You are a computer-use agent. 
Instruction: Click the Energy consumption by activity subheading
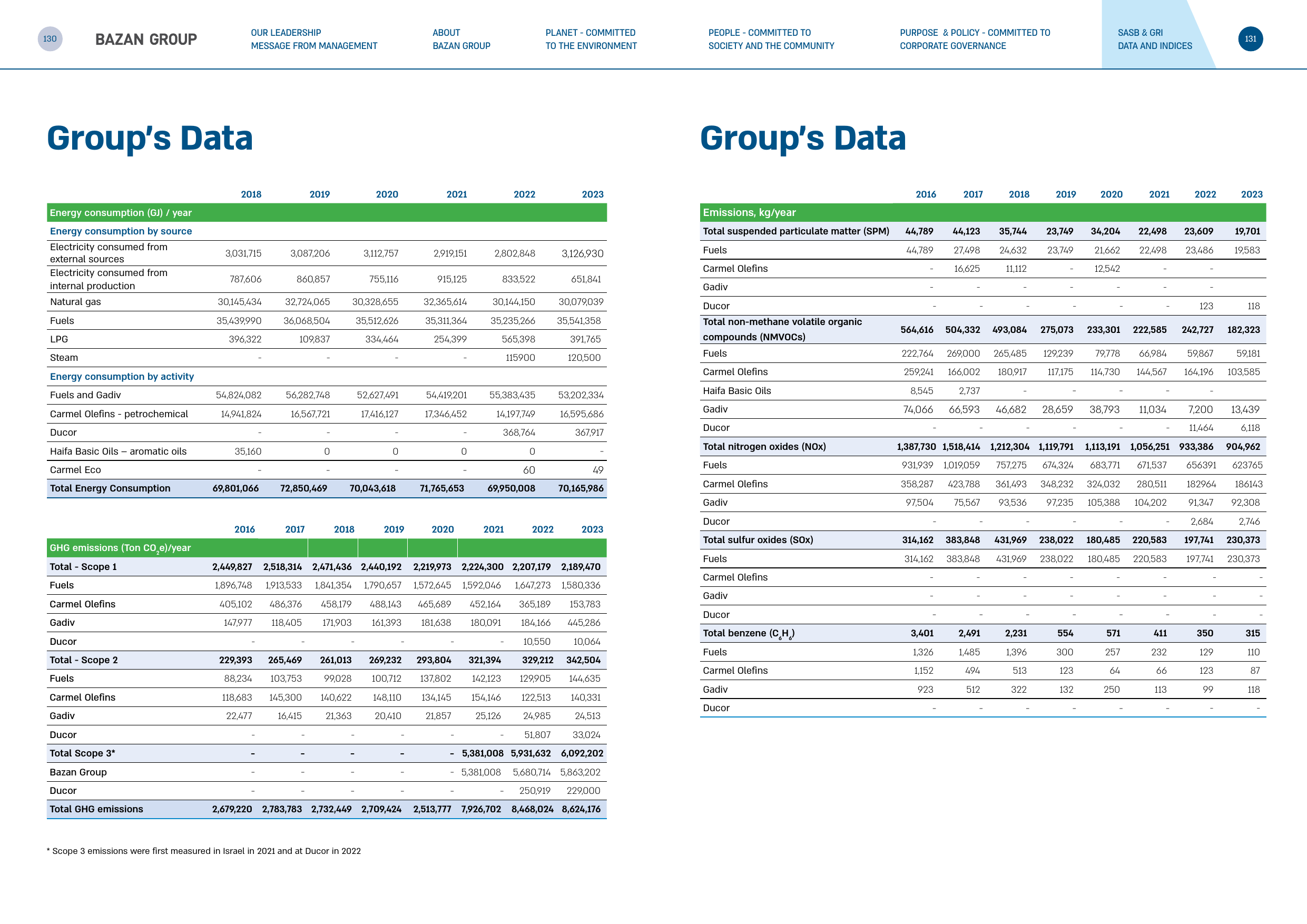(122, 376)
